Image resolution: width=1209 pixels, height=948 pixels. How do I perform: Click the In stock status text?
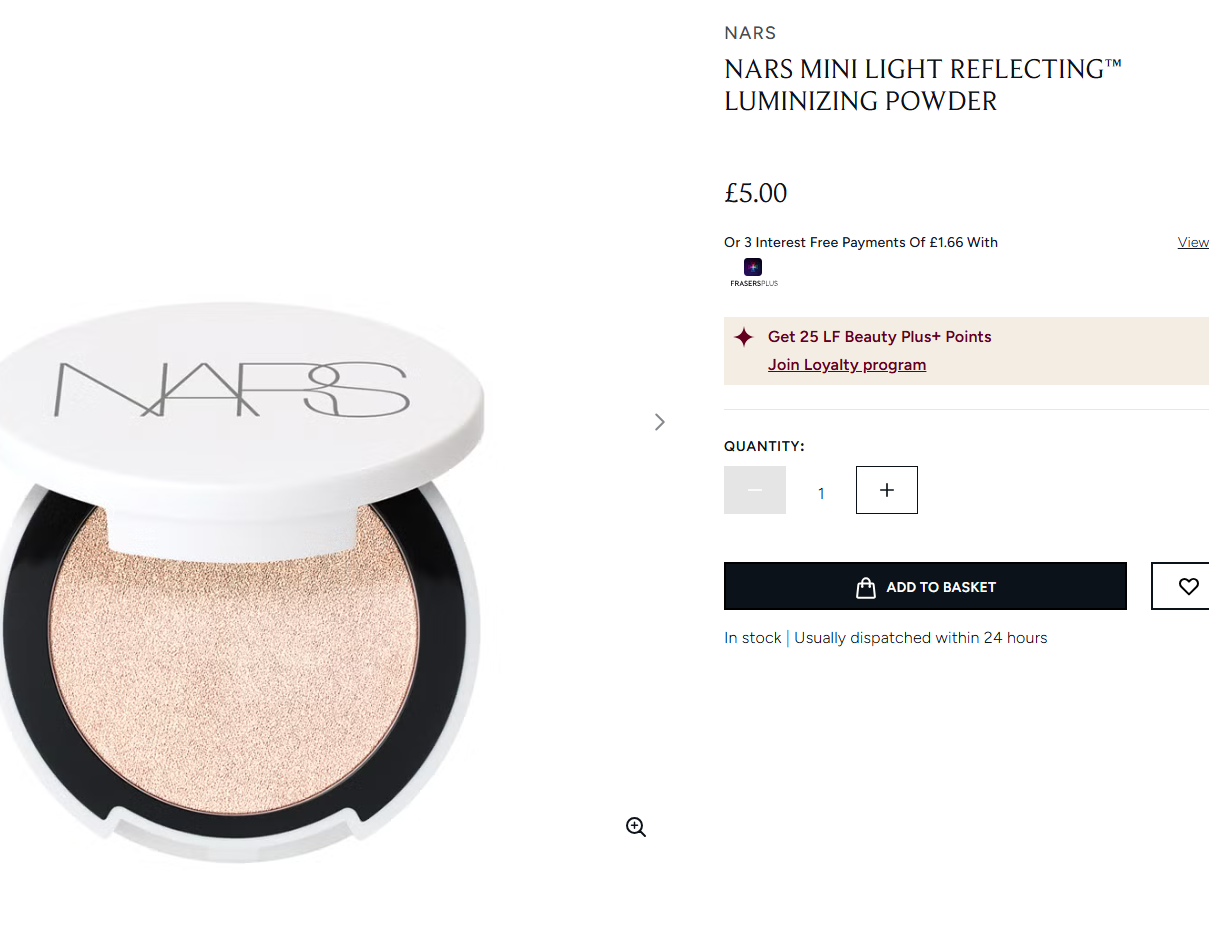tap(753, 638)
